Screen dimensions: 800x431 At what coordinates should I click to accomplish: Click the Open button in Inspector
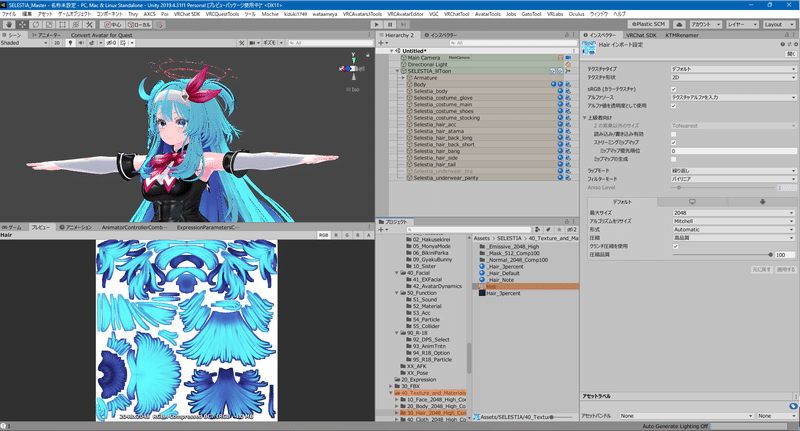tap(791, 54)
